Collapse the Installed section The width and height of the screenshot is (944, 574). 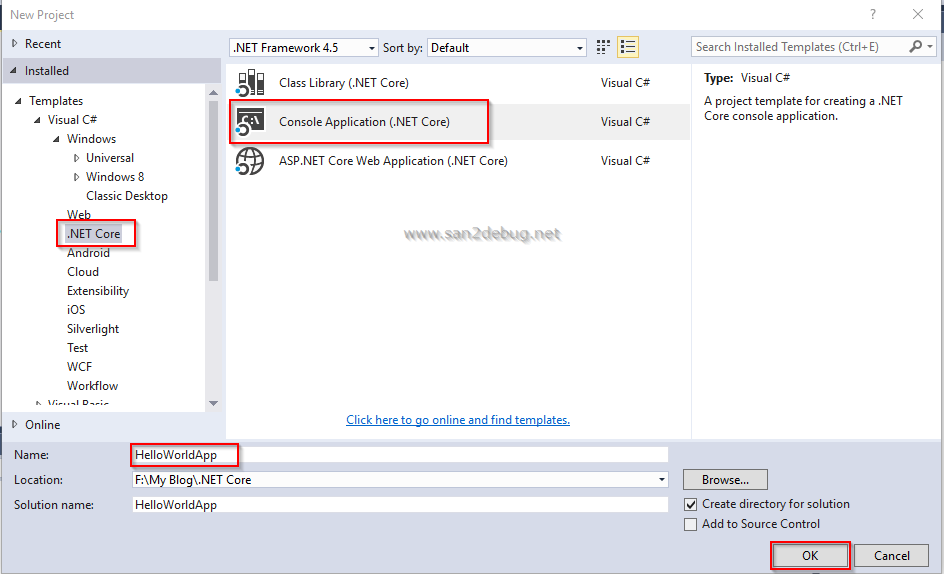point(14,70)
